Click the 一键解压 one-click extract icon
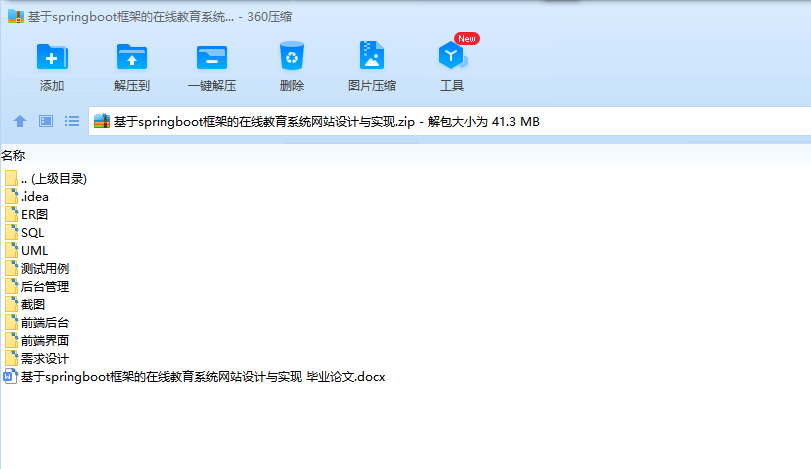The image size is (811, 469). click(x=212, y=57)
